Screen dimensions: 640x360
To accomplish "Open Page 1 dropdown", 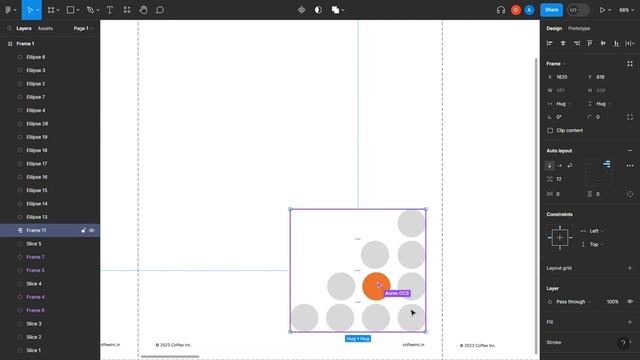I will click(83, 28).
